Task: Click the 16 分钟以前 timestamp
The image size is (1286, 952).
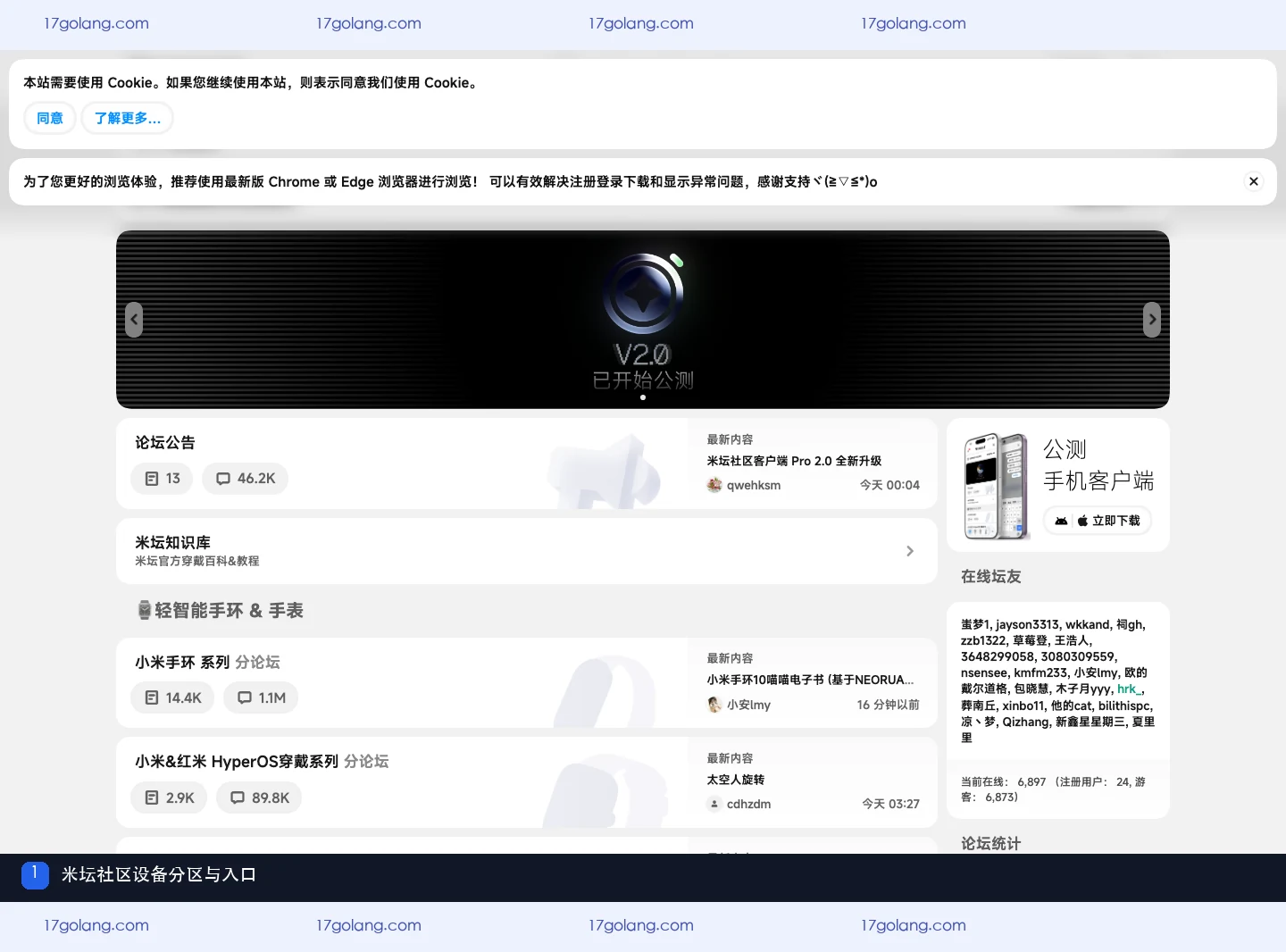Action: pyautogui.click(x=889, y=705)
